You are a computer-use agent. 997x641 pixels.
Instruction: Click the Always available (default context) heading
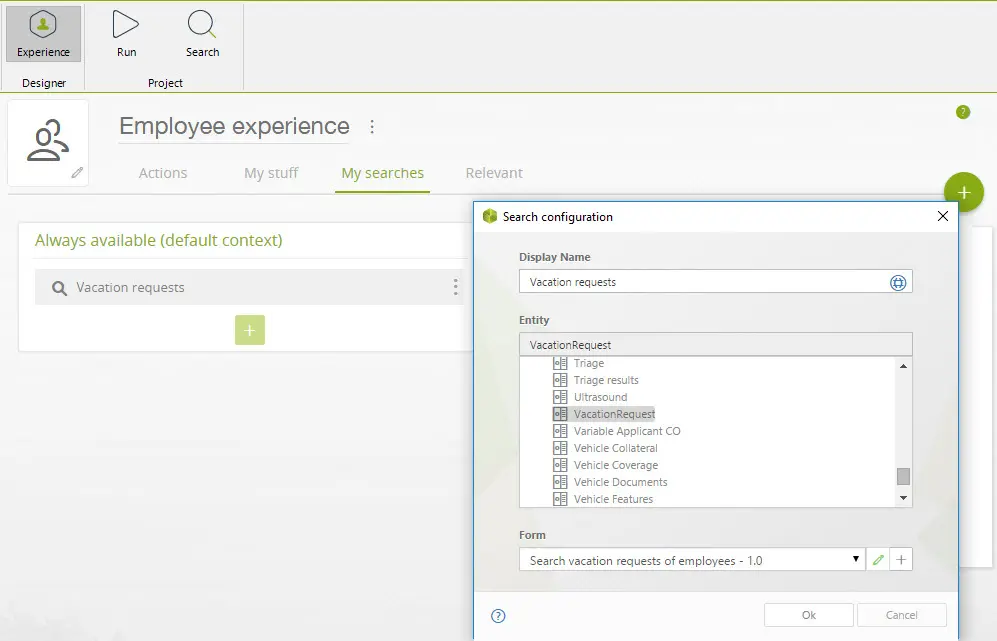point(158,240)
